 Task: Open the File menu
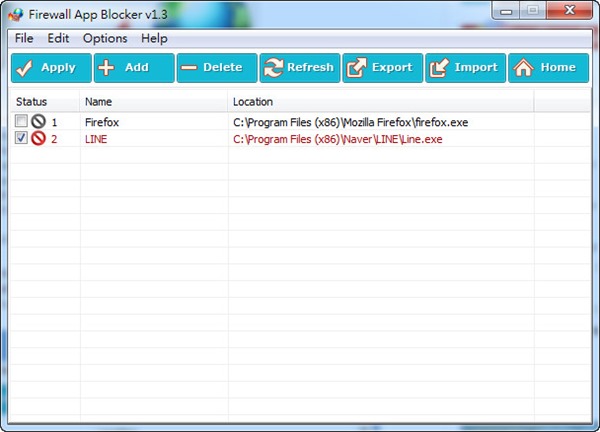coord(24,38)
